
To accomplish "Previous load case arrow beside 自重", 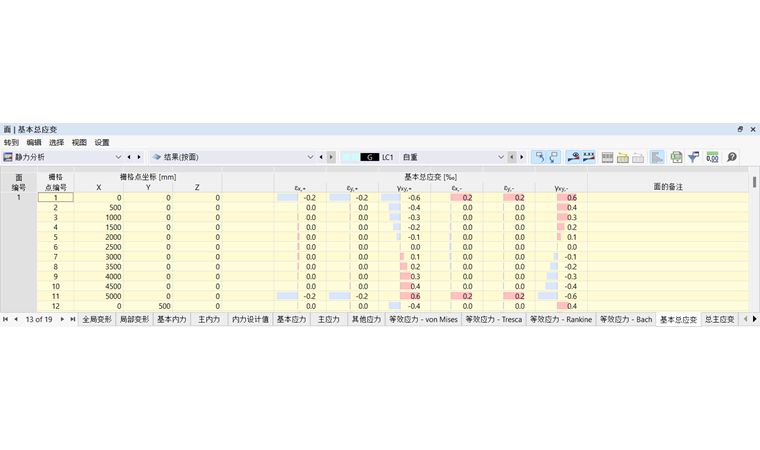I will (x=512, y=157).
